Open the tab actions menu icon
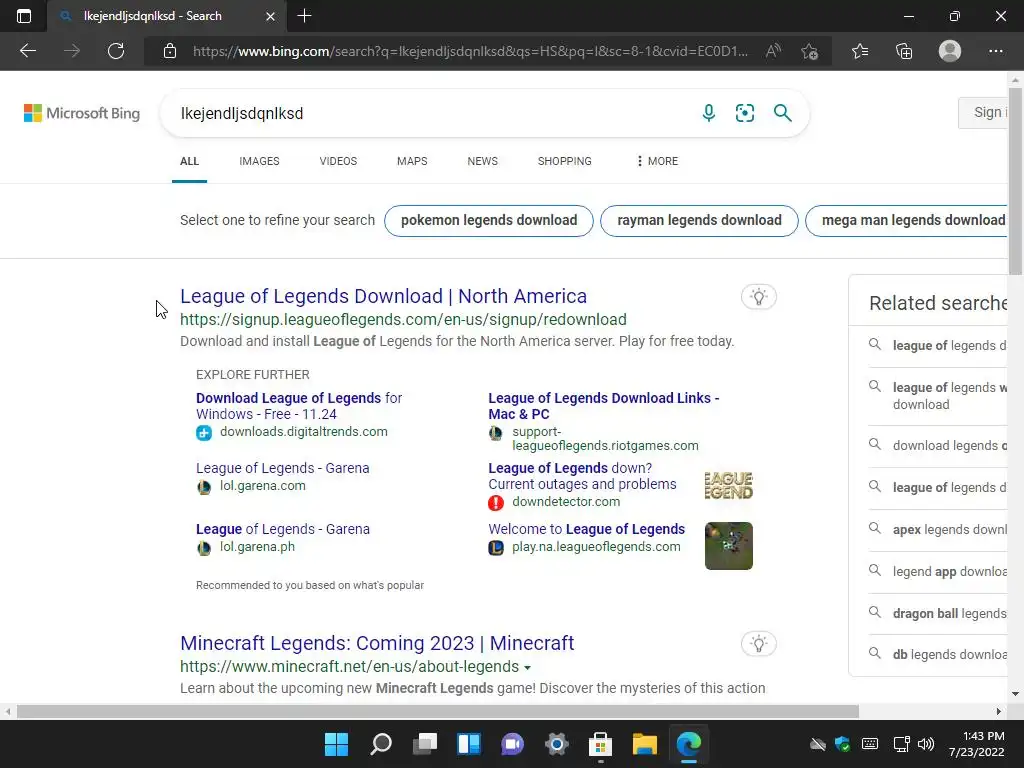The width and height of the screenshot is (1024, 768). (24, 16)
